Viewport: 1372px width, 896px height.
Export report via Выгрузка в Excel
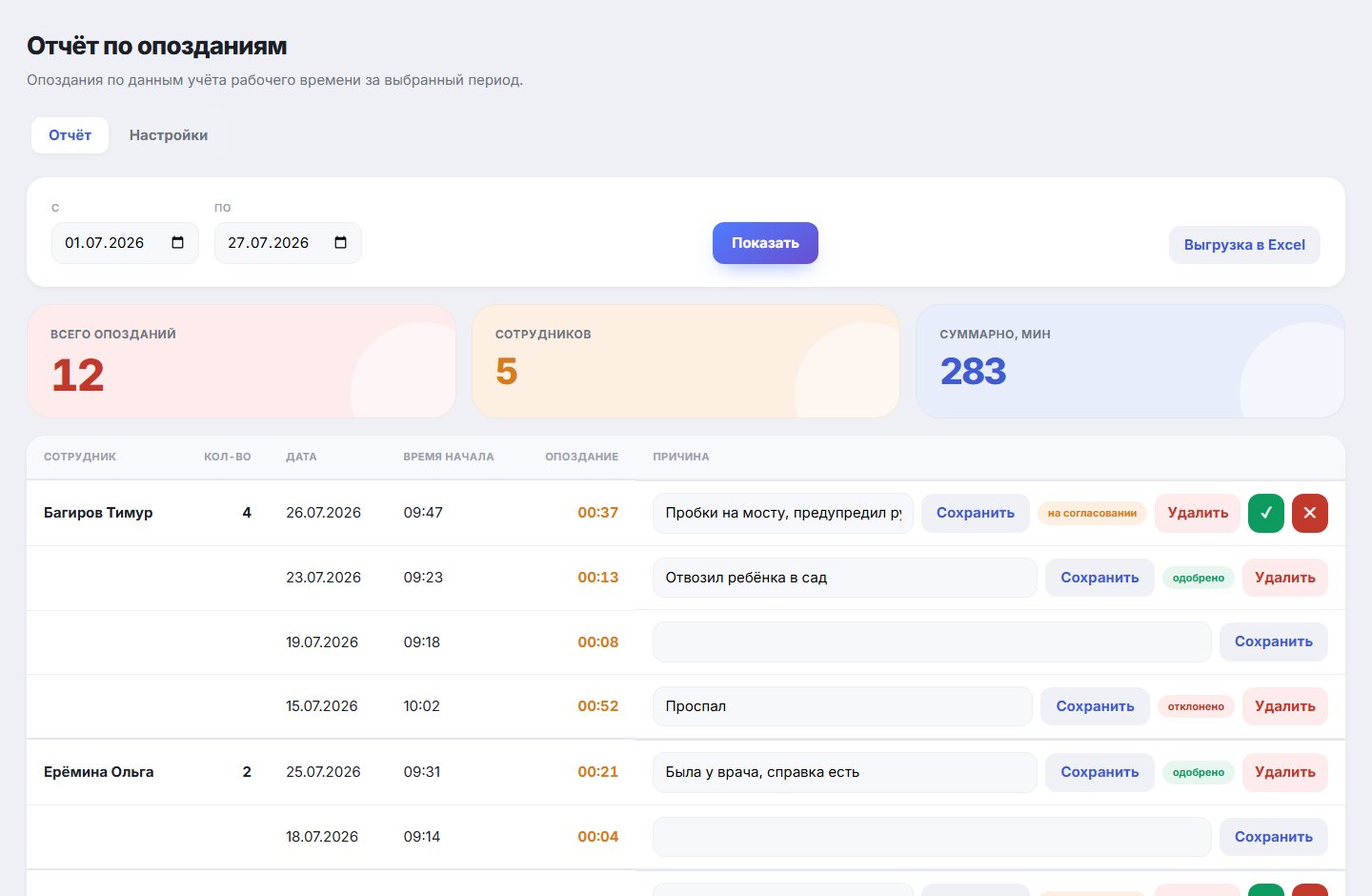[x=1244, y=245]
